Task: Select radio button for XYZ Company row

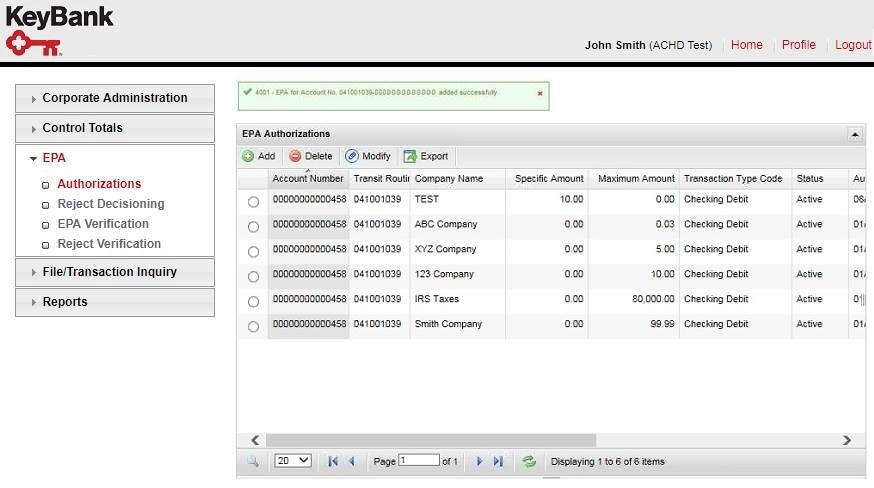Action: point(253,252)
